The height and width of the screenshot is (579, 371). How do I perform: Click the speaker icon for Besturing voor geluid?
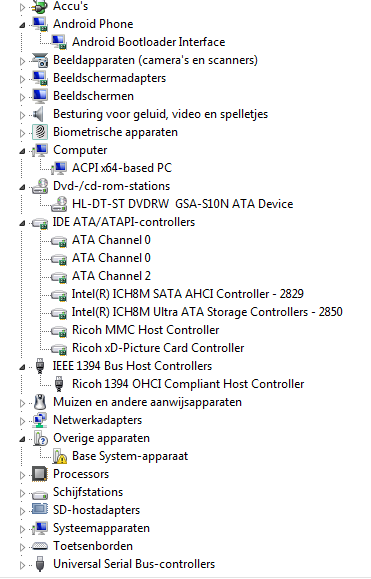point(38,114)
